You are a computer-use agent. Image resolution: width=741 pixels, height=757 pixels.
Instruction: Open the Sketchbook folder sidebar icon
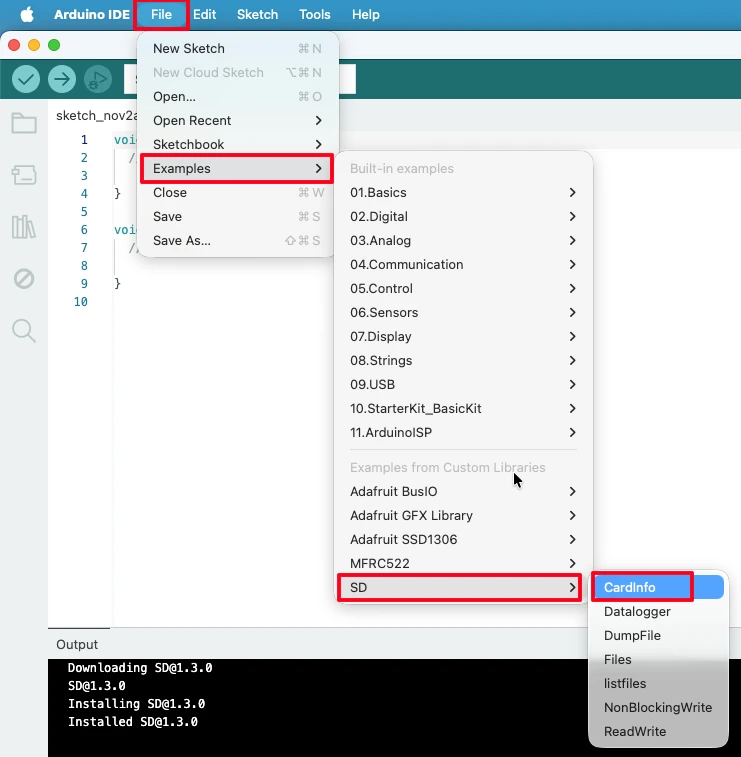[x=24, y=123]
